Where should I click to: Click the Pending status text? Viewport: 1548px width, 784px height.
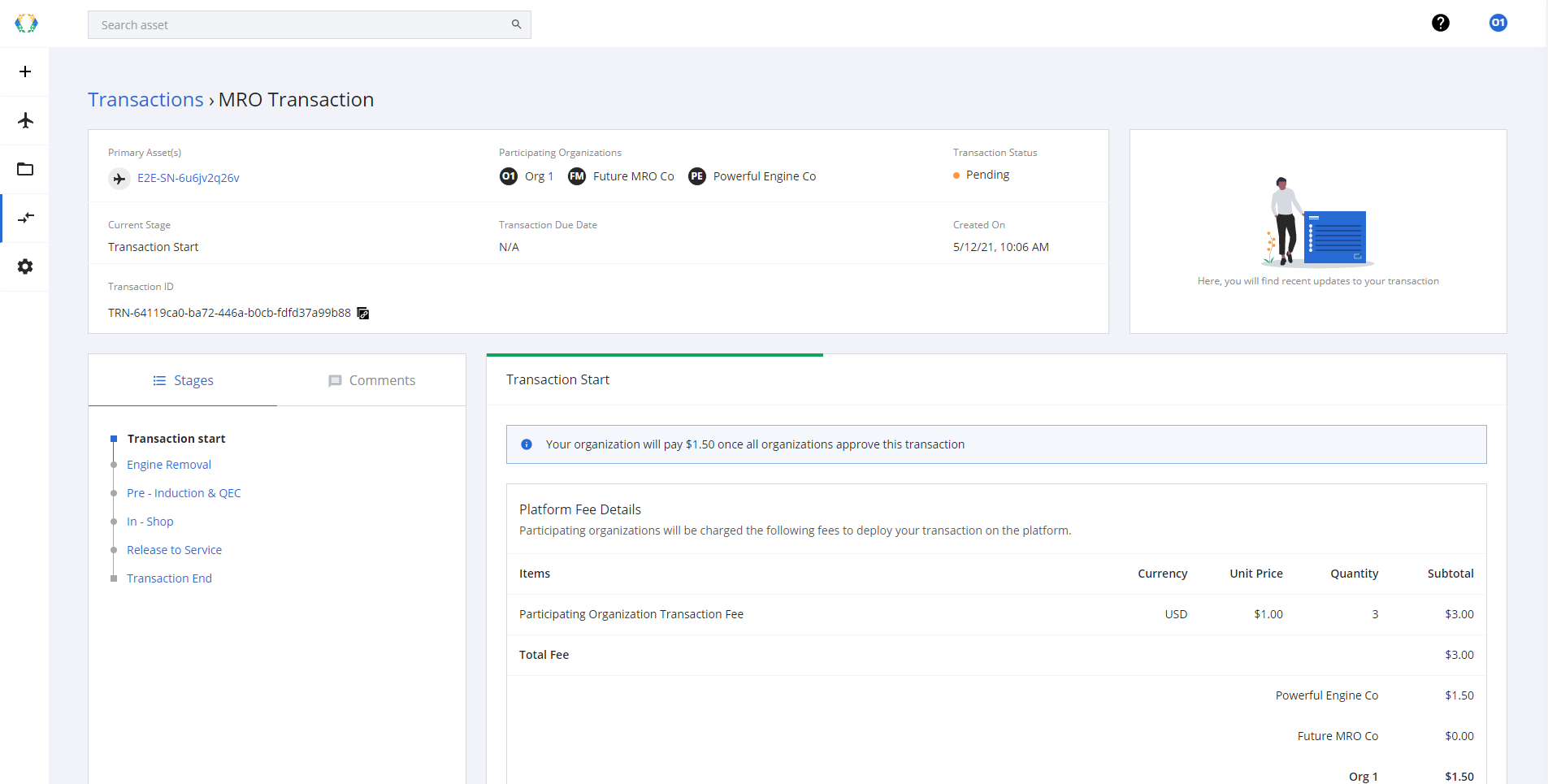[987, 175]
